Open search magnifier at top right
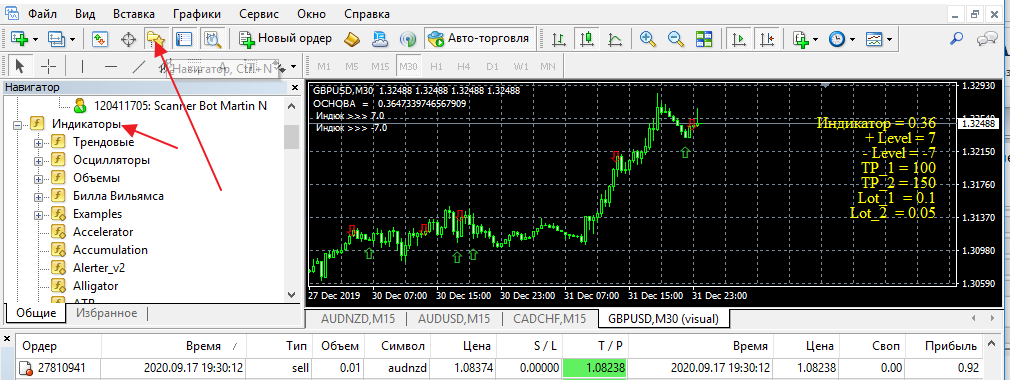 point(958,39)
